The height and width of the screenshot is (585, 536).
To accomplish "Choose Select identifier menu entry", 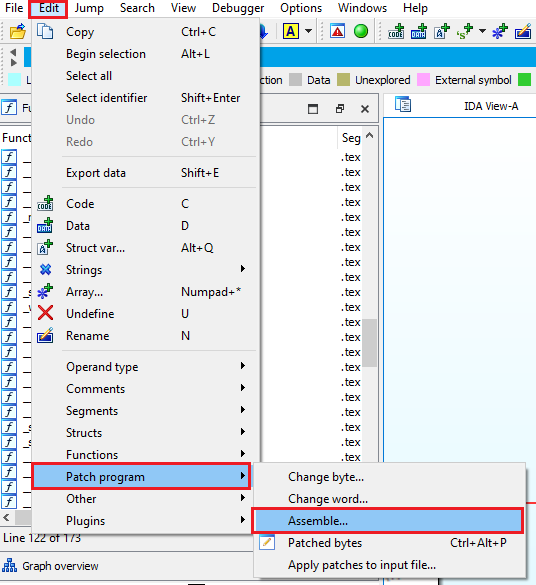I will (145, 98).
